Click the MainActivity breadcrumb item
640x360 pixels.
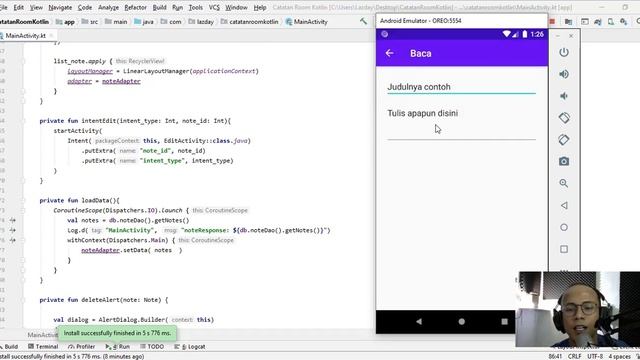[x=307, y=22]
